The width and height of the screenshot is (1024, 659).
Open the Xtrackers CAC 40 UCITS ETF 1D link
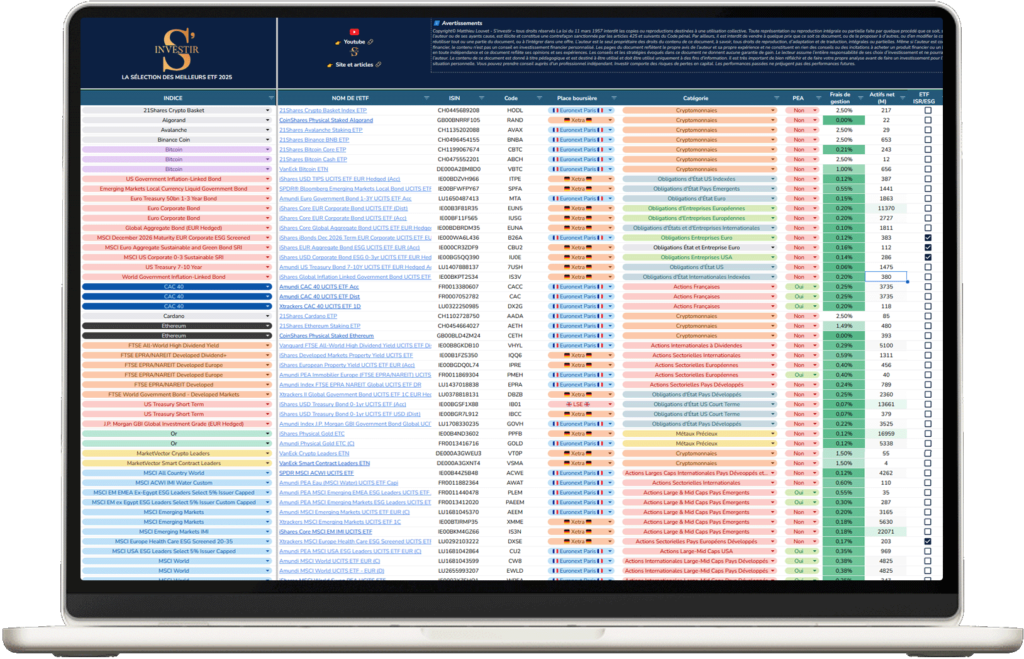click(x=320, y=306)
